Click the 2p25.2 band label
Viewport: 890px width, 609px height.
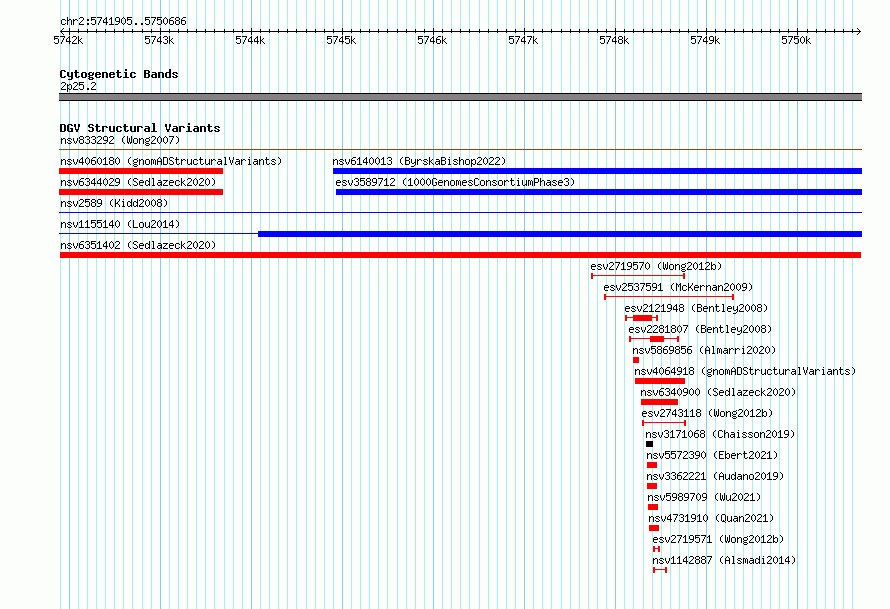click(x=78, y=86)
